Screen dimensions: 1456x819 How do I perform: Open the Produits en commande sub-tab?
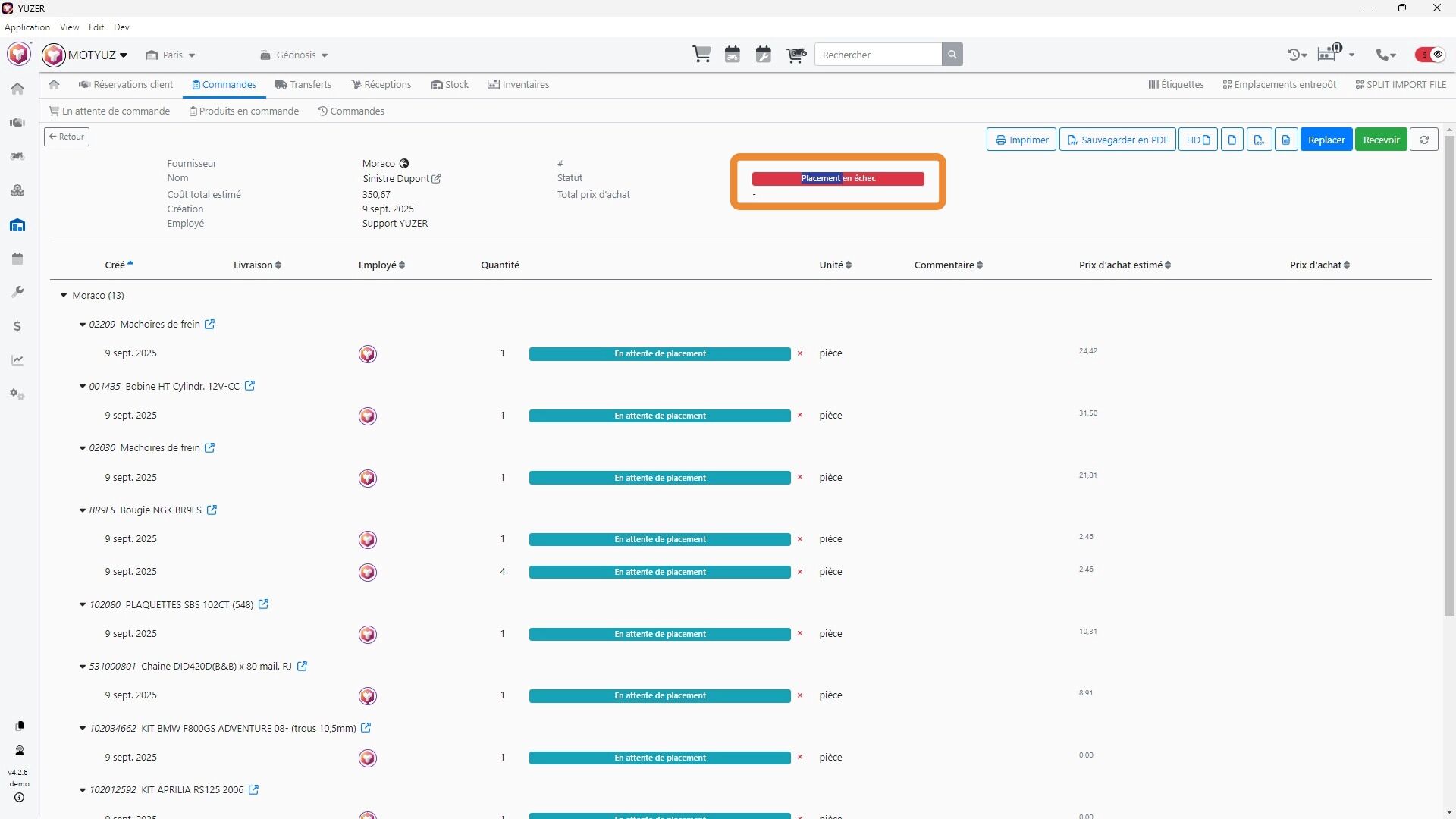point(243,111)
